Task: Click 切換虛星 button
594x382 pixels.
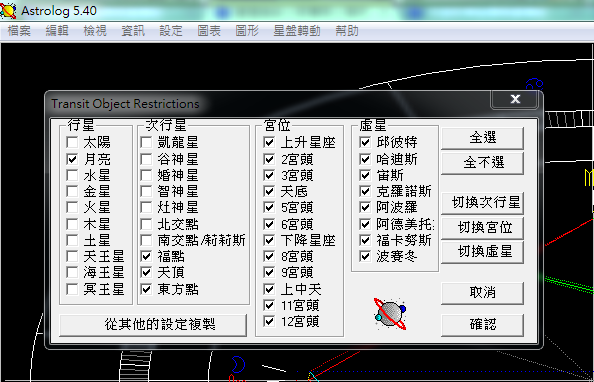Action: tap(483, 252)
